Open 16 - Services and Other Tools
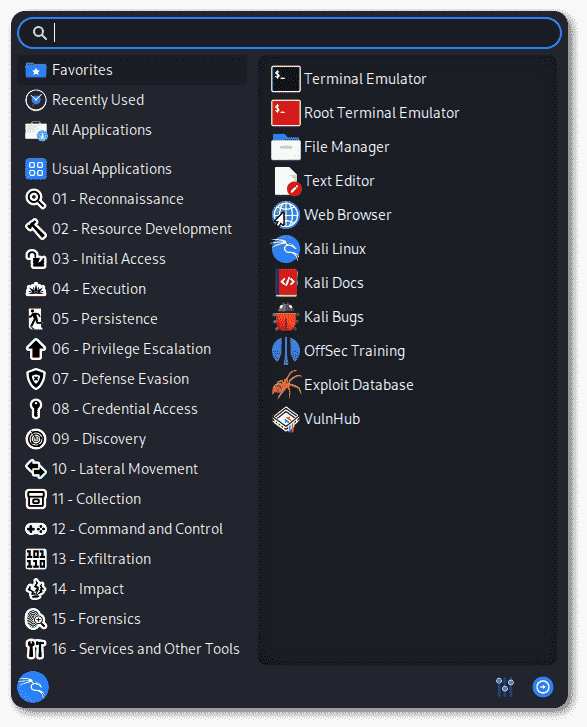This screenshot has width=587, height=727. [146, 649]
